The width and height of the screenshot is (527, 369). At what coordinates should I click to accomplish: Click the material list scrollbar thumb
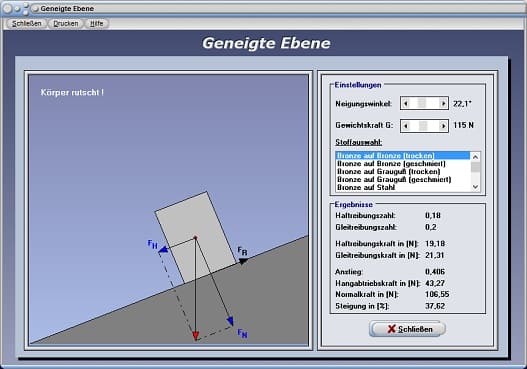coord(475,167)
